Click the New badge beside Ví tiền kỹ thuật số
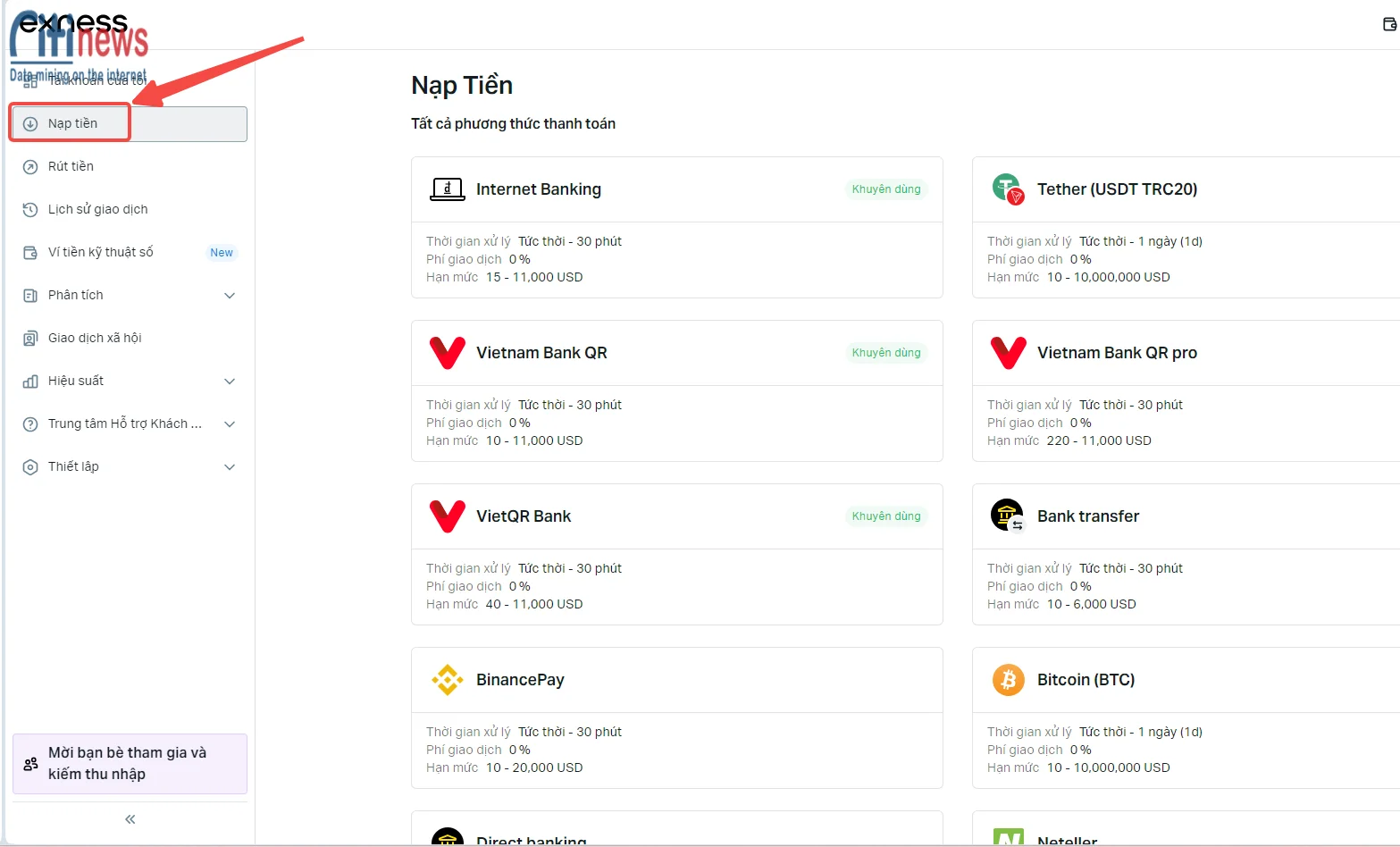Screen dimensions: 1400x847 pyautogui.click(x=222, y=253)
